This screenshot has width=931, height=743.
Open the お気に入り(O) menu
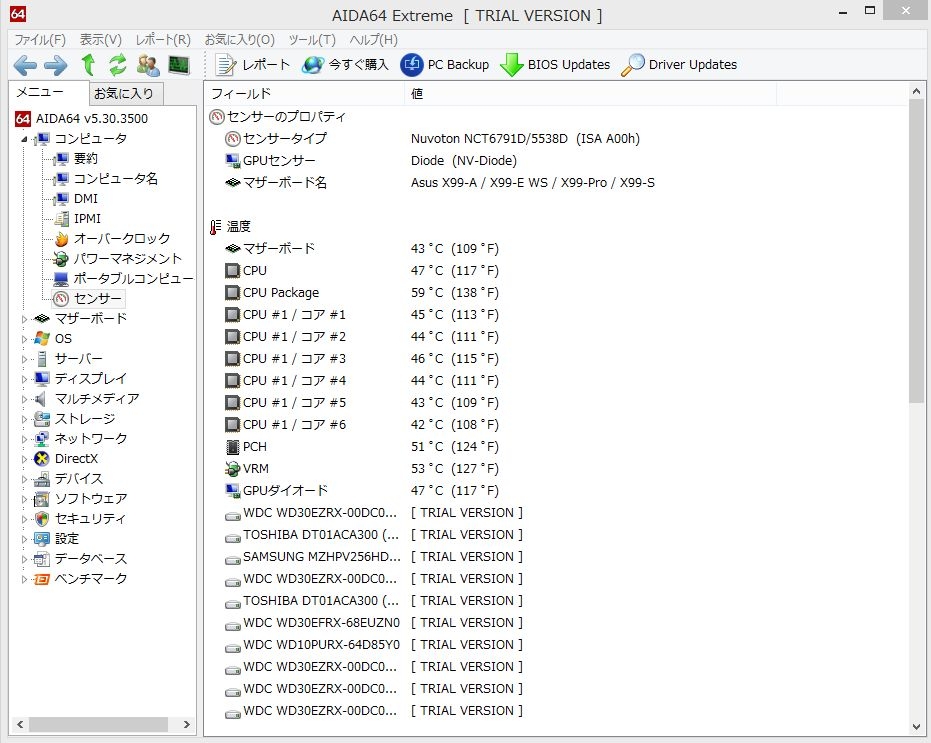point(239,40)
